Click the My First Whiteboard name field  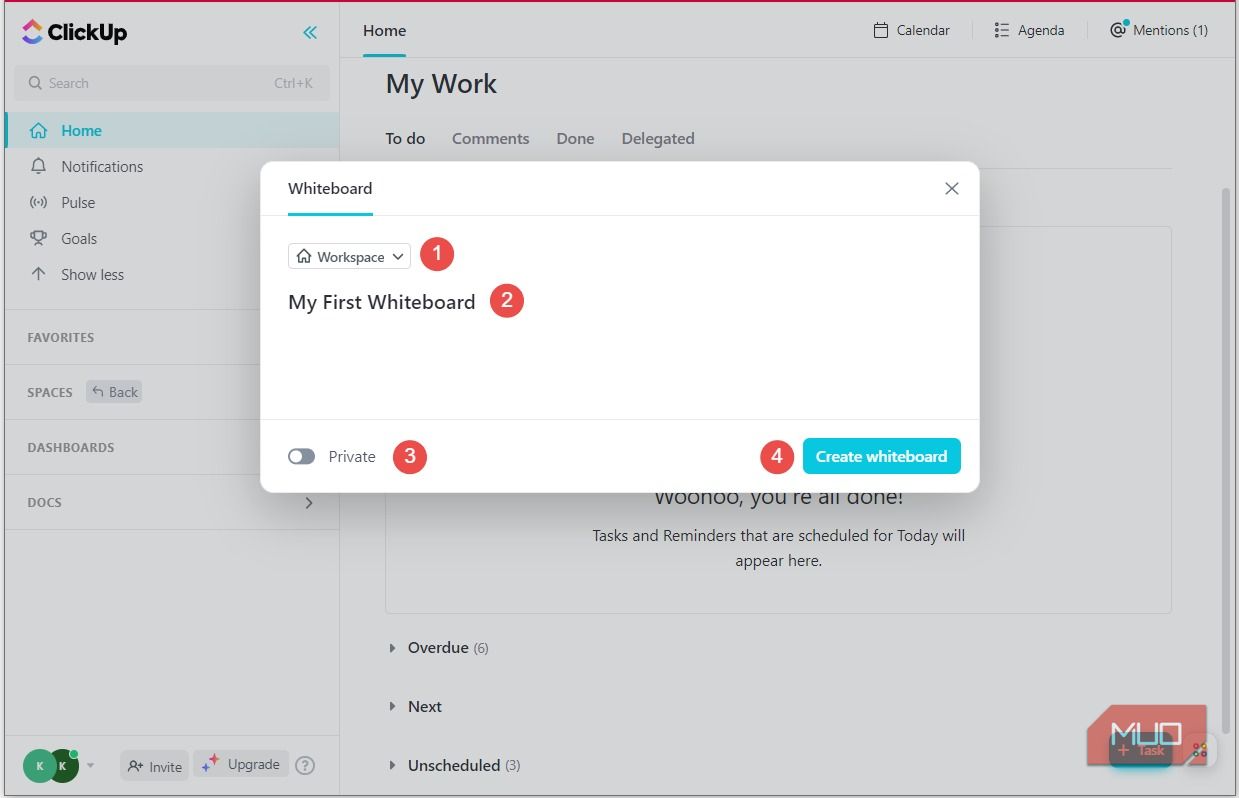pos(381,302)
